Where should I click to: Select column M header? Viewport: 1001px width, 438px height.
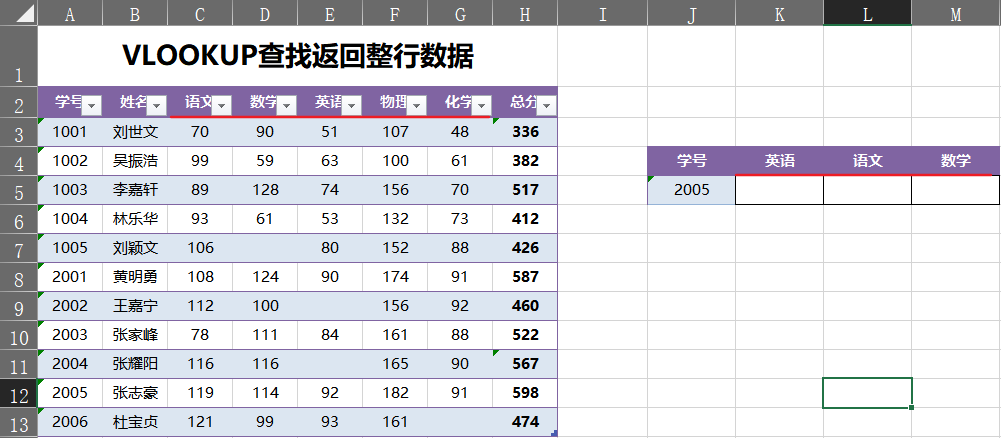click(956, 13)
